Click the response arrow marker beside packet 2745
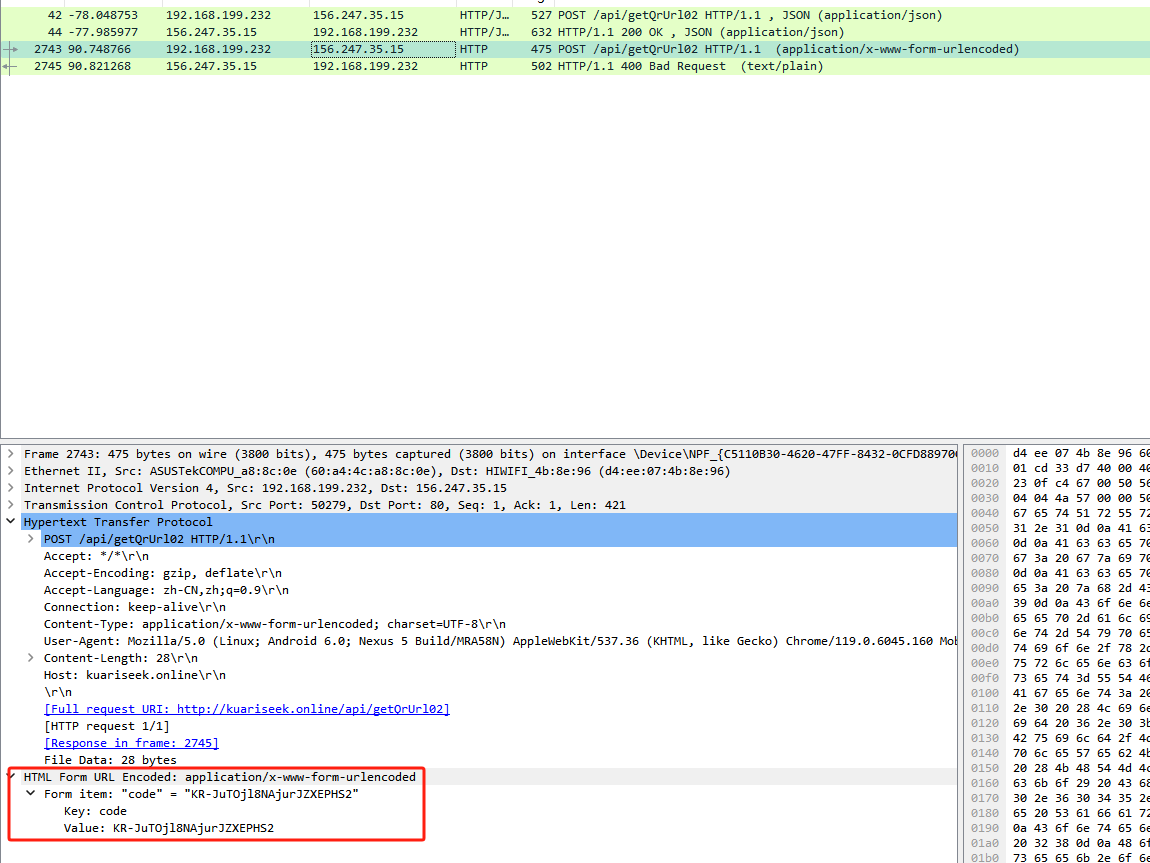The image size is (1150, 863). click(x=10, y=66)
